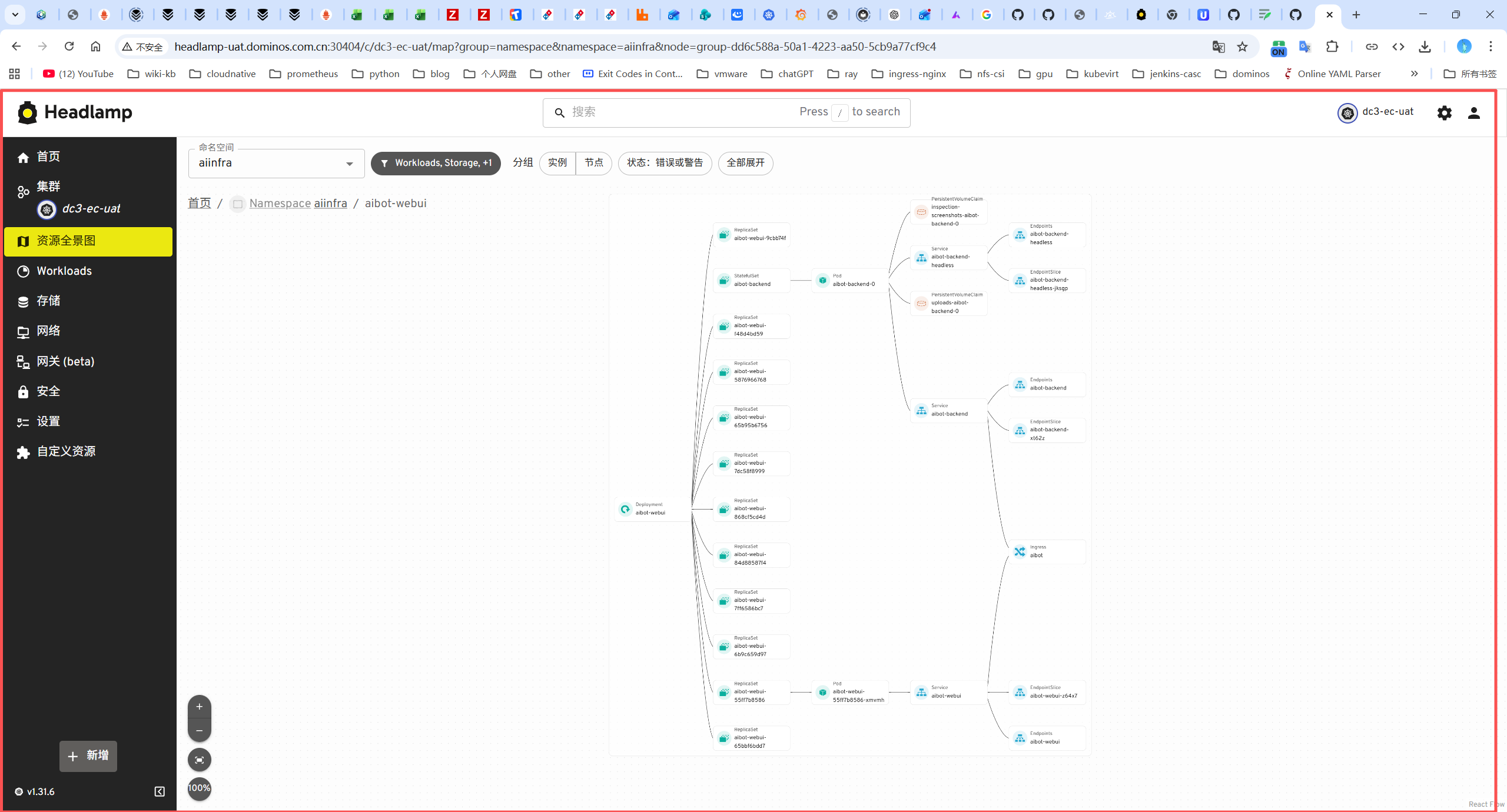
Task: Toggle grouping by 节点 (node)
Action: pyautogui.click(x=594, y=163)
